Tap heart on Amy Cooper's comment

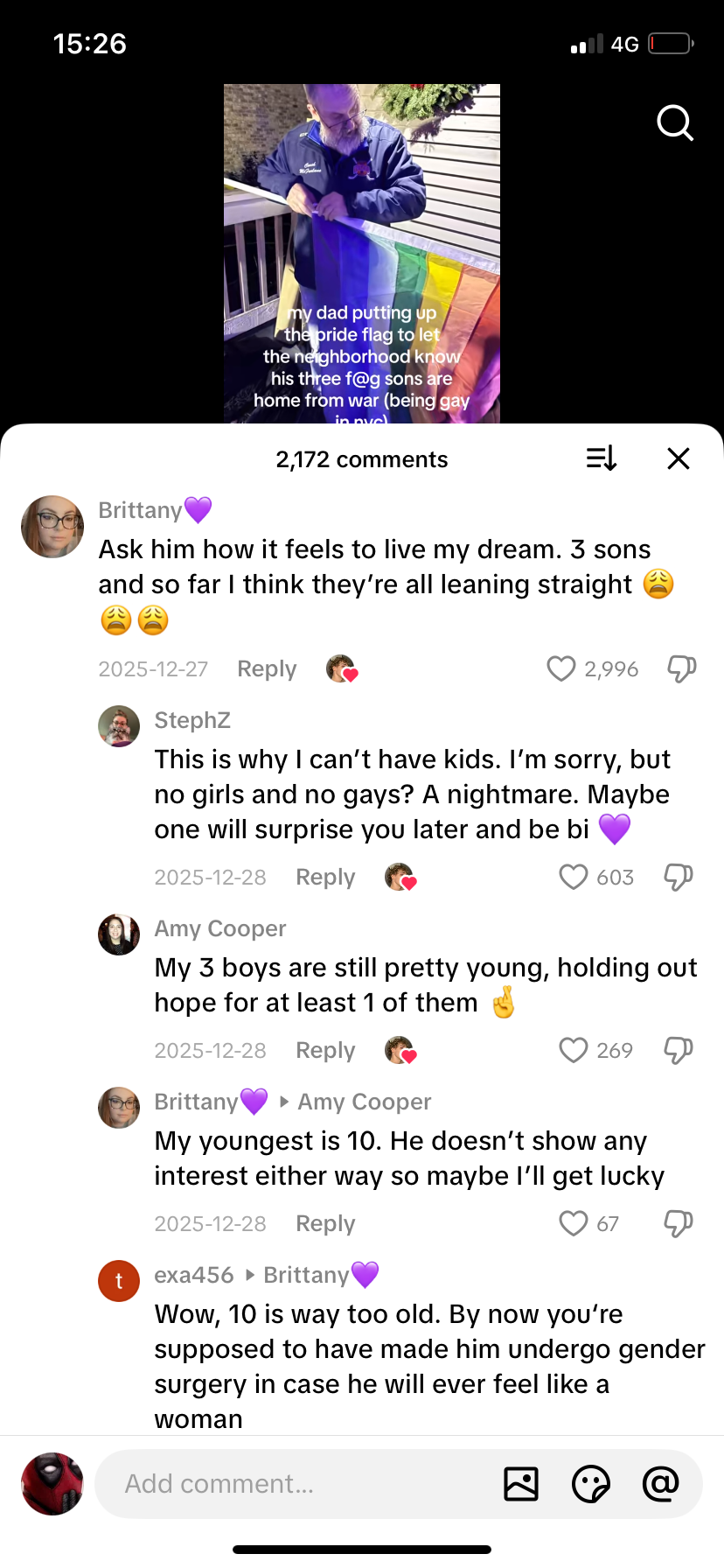pos(574,1051)
